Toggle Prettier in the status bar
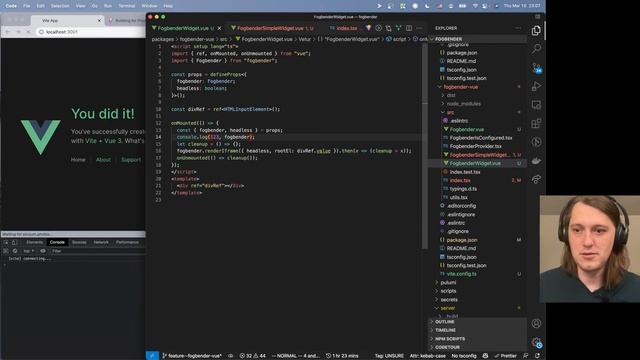 [505, 356]
